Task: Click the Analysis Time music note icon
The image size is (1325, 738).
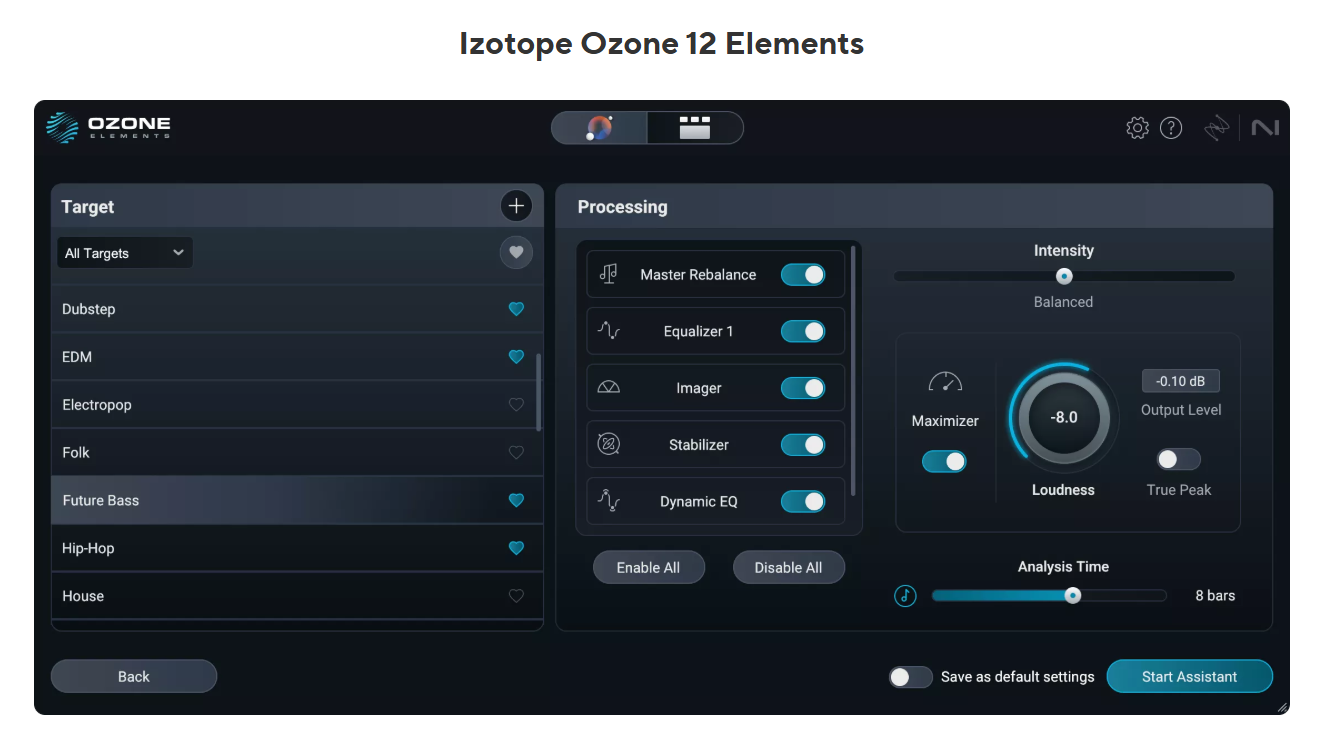Action: pos(905,596)
